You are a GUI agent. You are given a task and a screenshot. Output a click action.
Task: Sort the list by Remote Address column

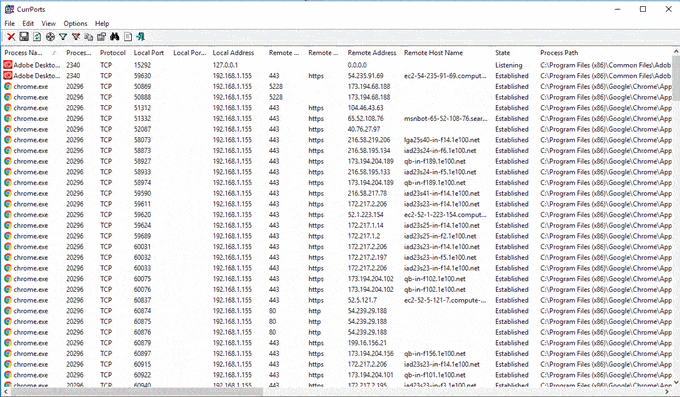[373, 53]
